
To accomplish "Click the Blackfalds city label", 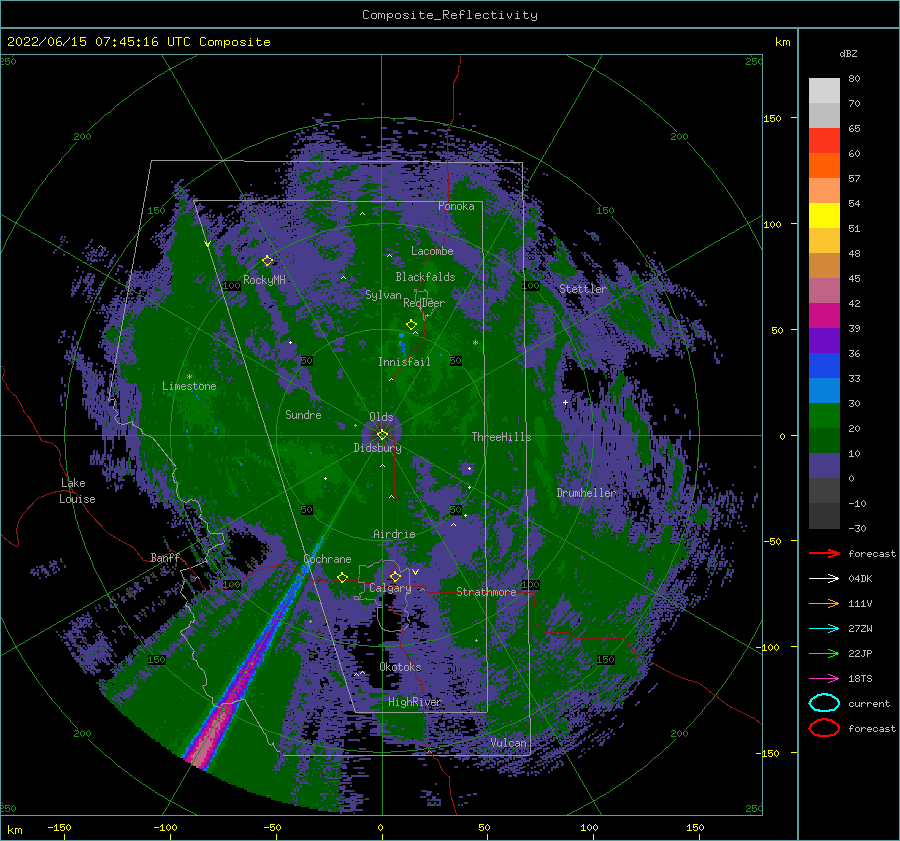I will (425, 277).
